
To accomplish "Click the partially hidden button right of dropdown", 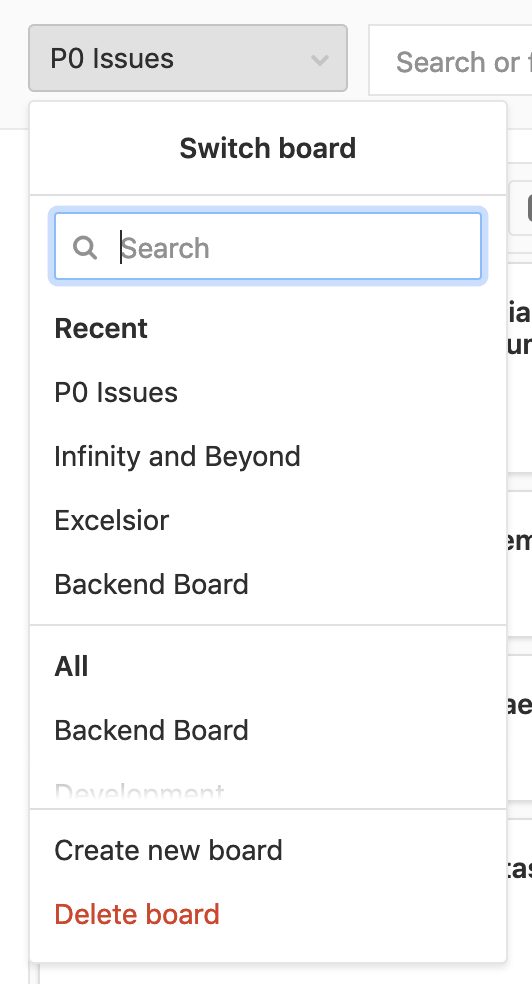I will 520,208.
